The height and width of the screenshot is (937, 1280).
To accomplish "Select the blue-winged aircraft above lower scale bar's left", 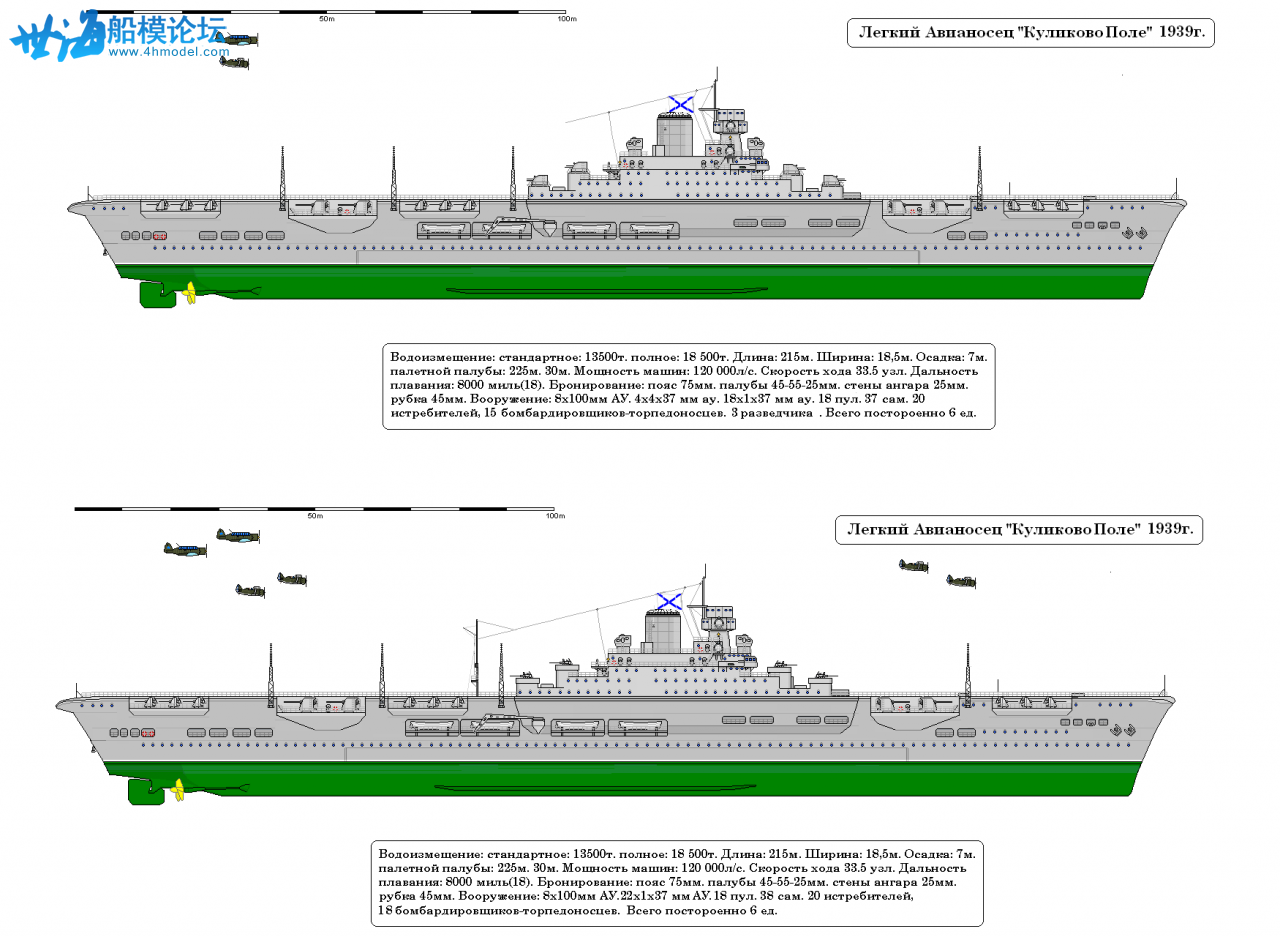I will point(237,536).
